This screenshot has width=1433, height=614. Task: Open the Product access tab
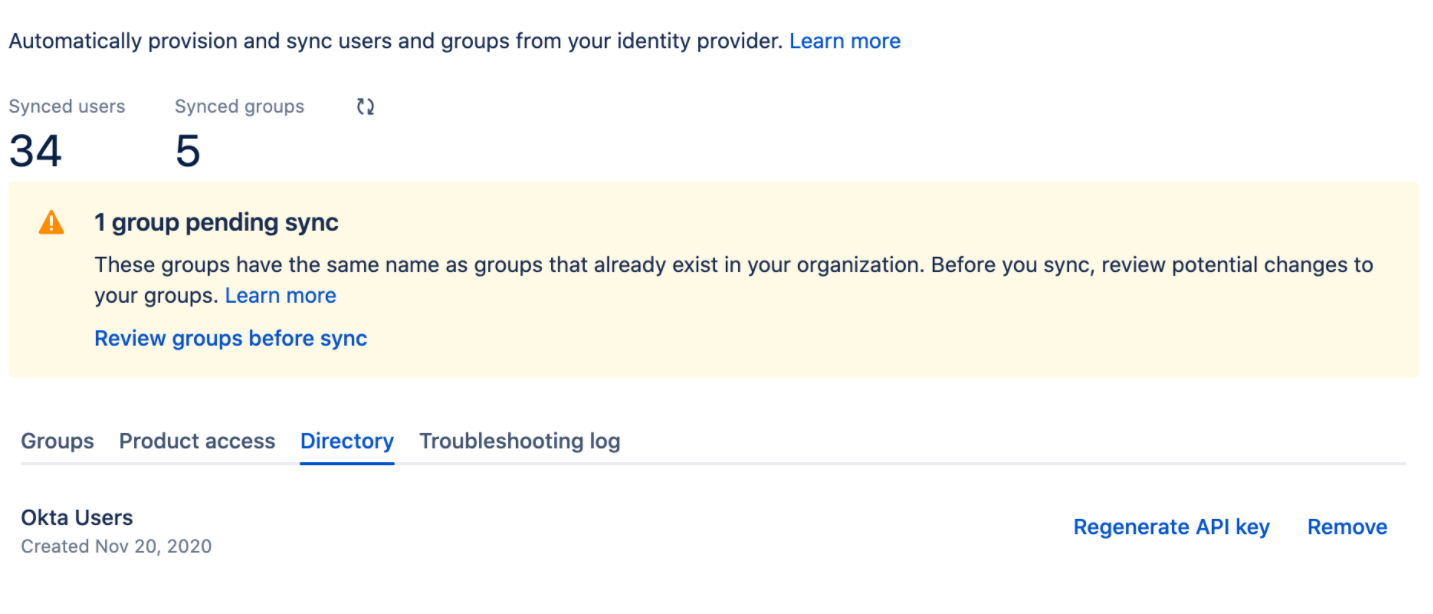coord(196,441)
